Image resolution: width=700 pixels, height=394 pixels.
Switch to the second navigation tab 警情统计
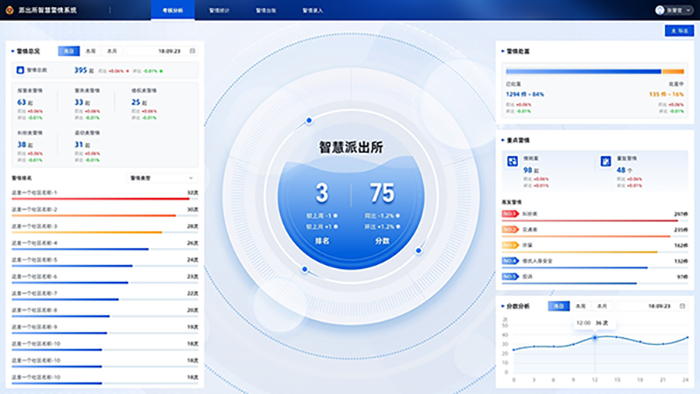click(x=219, y=10)
